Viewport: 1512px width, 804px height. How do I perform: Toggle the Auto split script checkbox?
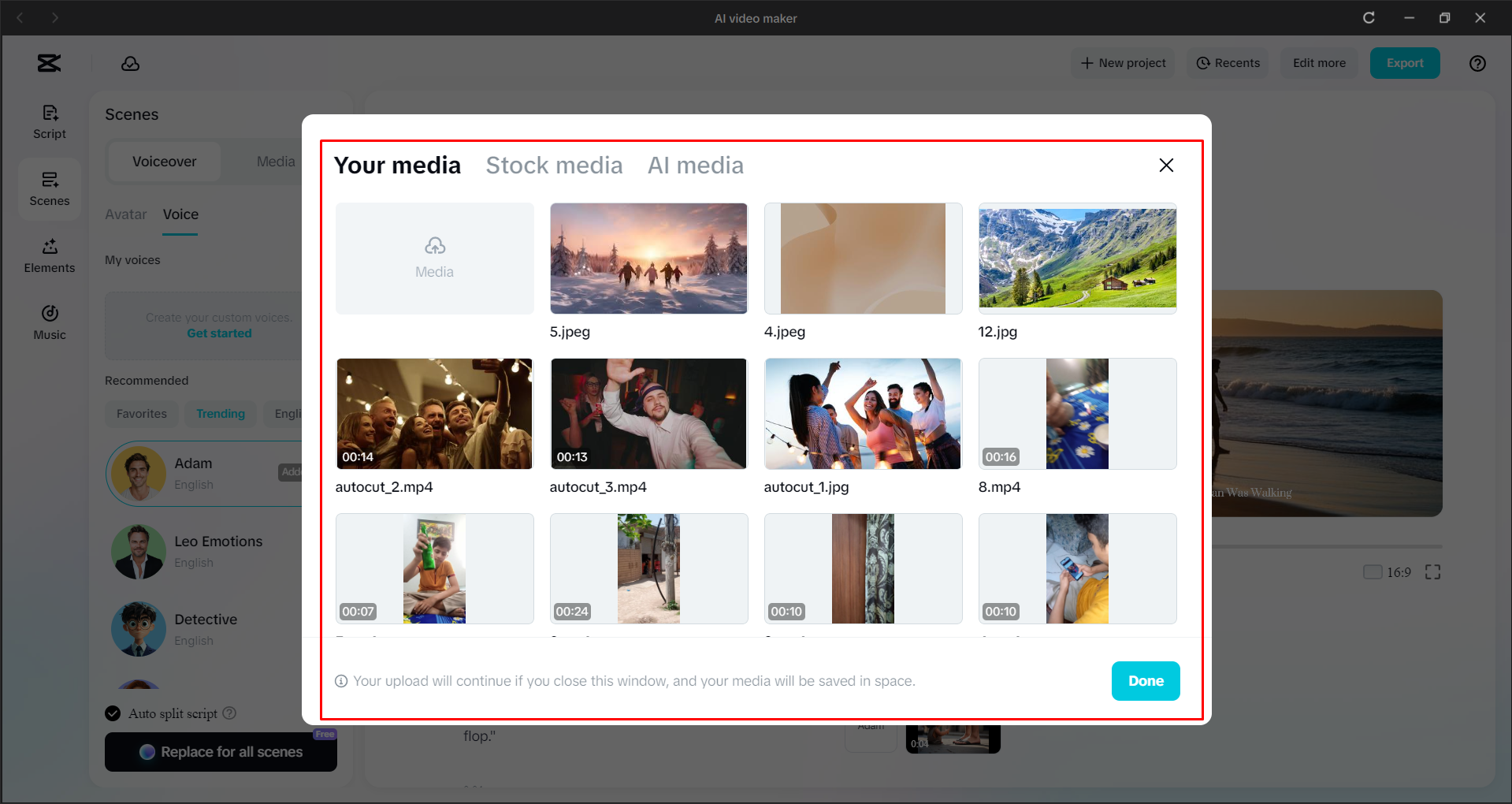113,713
